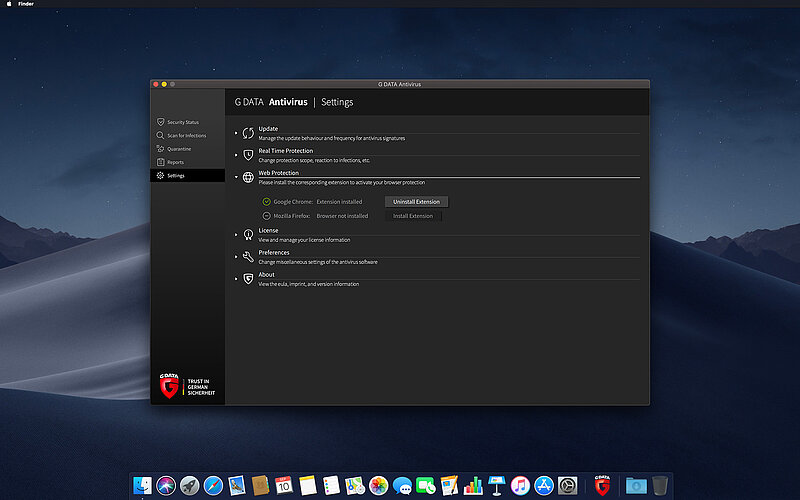This screenshot has width=800, height=500.
Task: Click the Real Time Protection shield icon
Action: pos(248,155)
